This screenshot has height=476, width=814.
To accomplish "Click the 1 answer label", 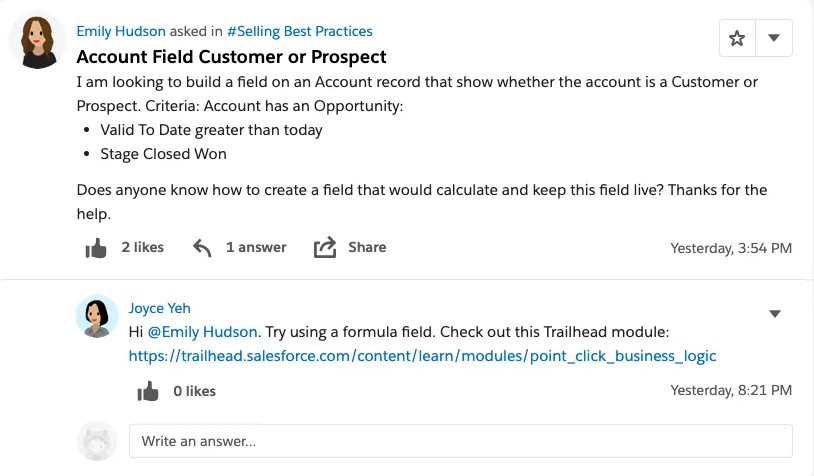I will pos(256,247).
